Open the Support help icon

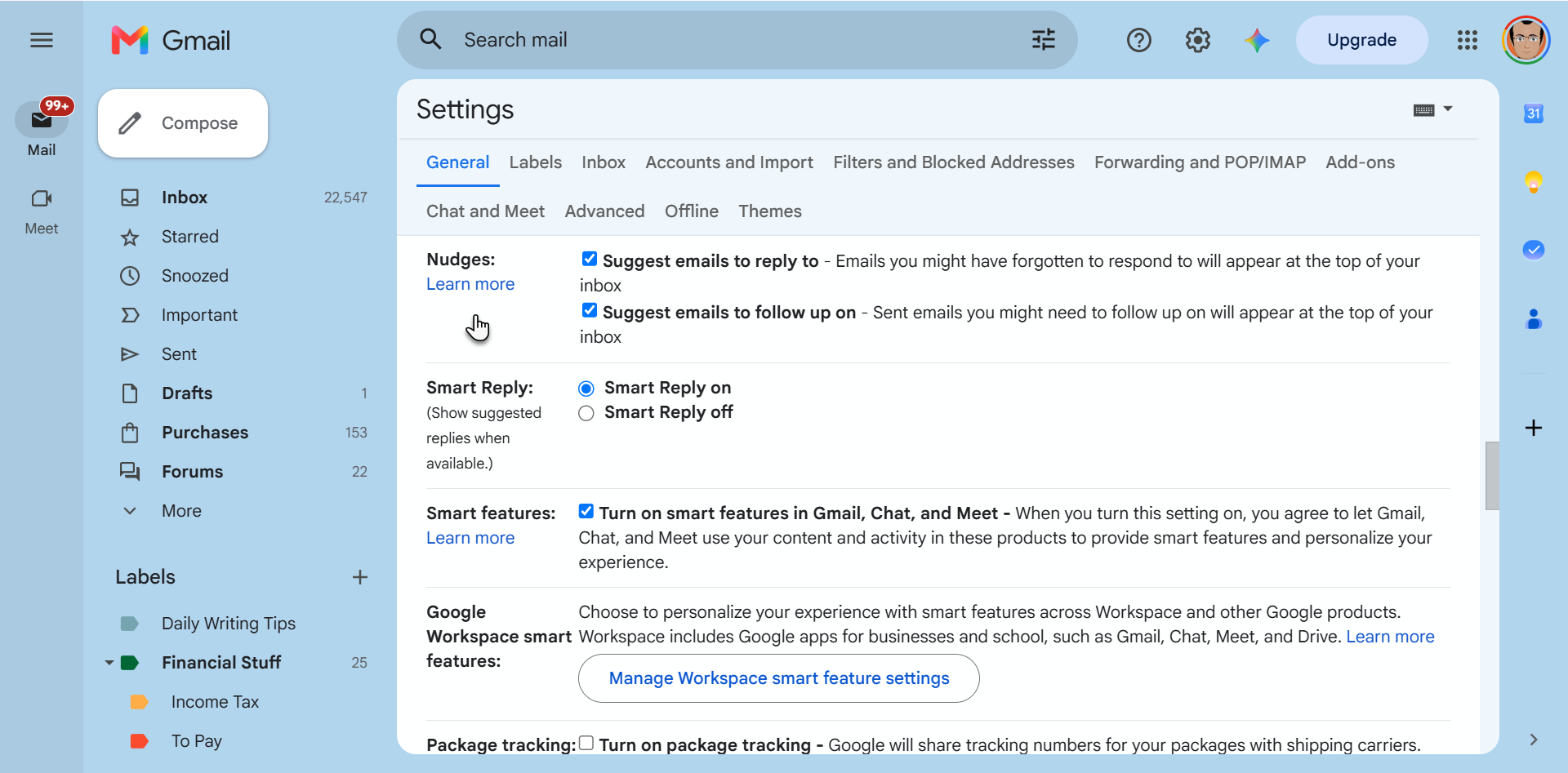[1138, 40]
